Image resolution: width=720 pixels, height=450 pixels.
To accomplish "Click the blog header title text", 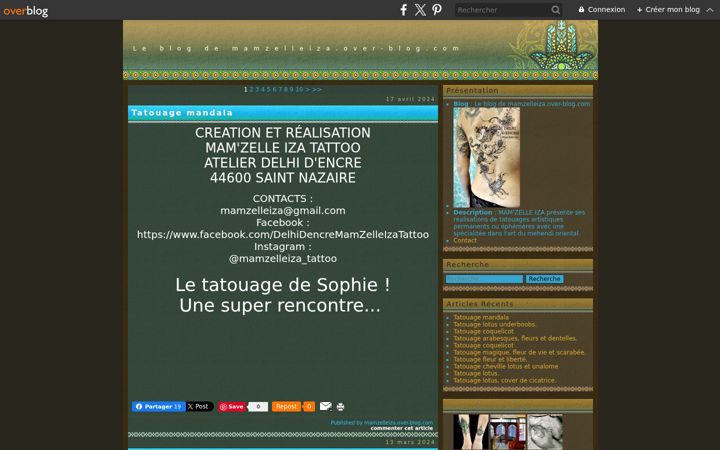I will [296, 48].
